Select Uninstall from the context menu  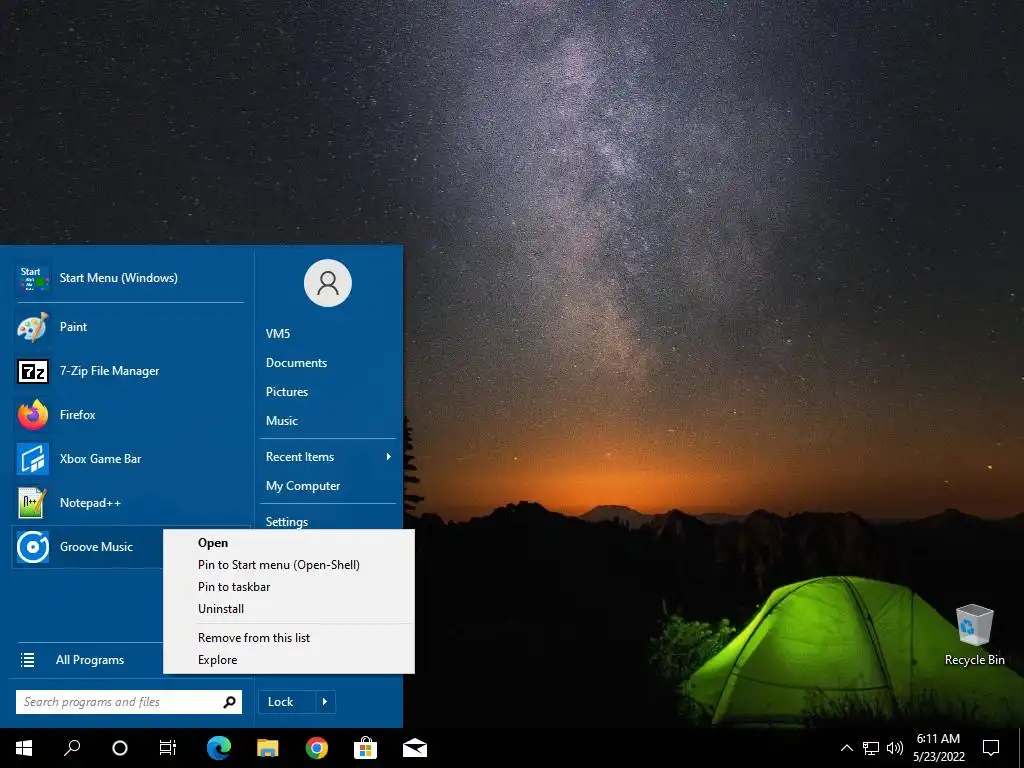pyautogui.click(x=289, y=609)
